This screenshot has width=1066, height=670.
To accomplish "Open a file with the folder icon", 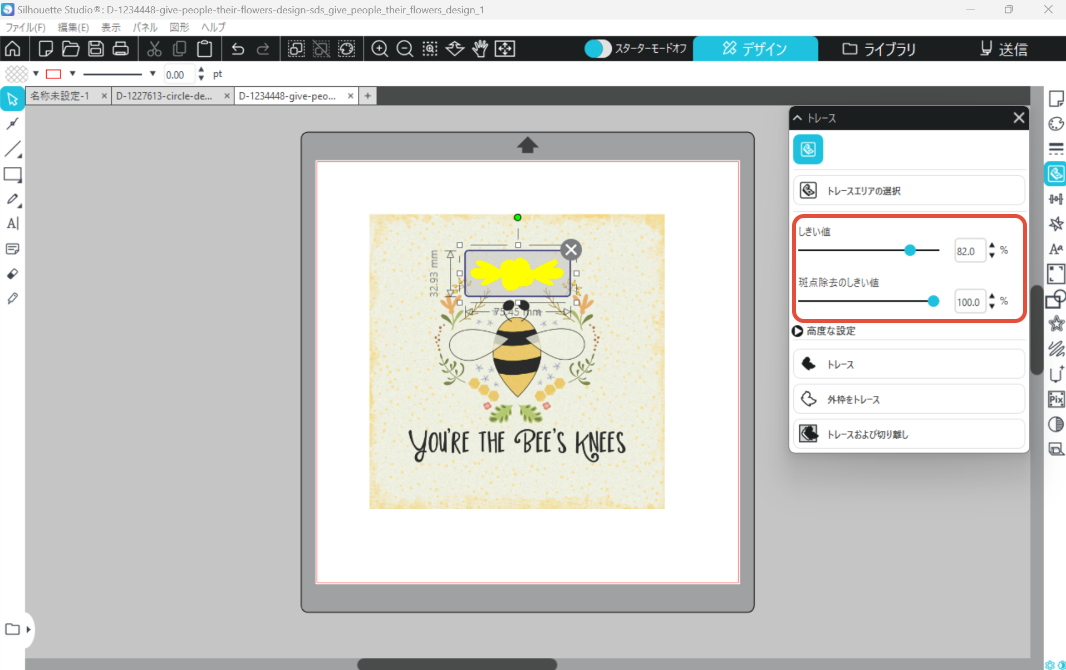I will coord(71,49).
